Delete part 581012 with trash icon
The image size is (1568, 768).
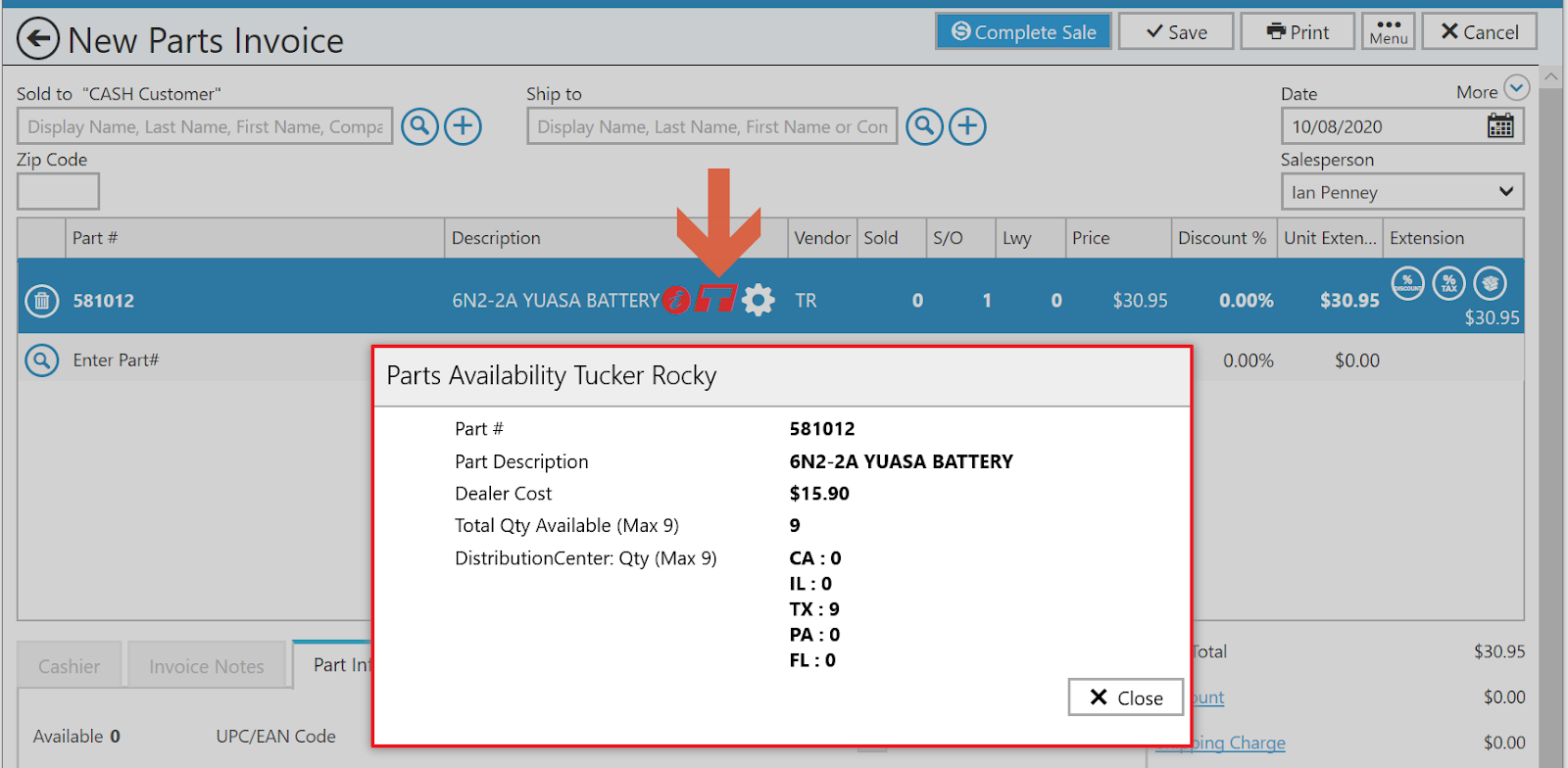tap(41, 301)
